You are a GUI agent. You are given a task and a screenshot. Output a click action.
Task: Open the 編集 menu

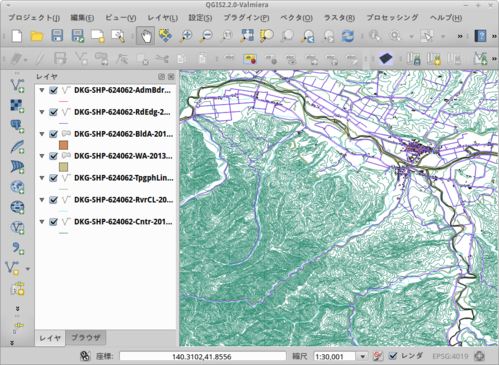(82, 18)
